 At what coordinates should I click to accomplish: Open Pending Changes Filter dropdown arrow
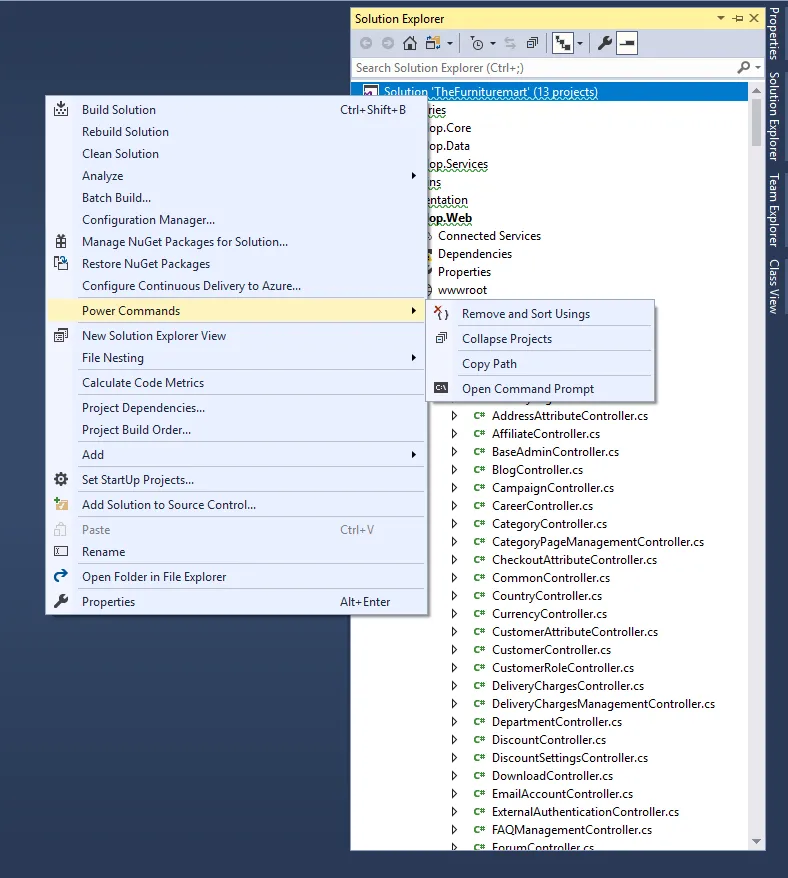coord(493,44)
